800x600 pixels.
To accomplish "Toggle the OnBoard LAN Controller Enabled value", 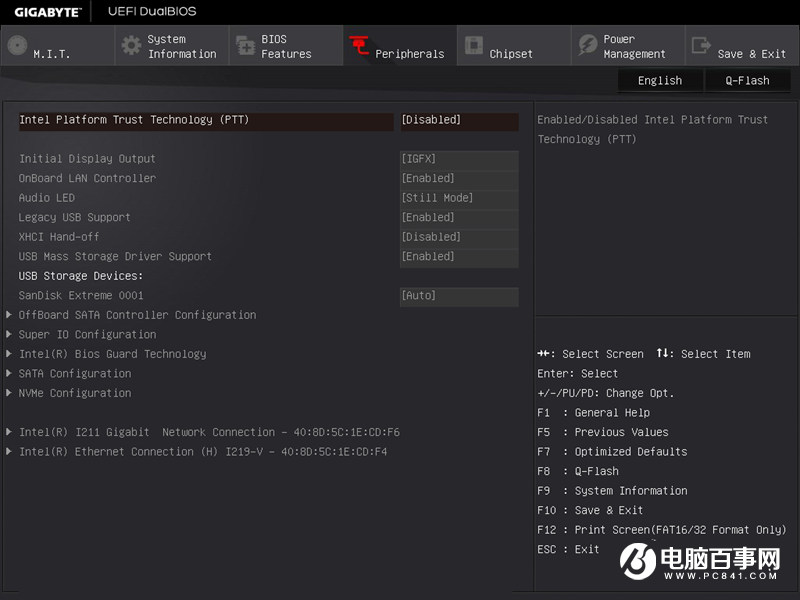I will (x=458, y=179).
